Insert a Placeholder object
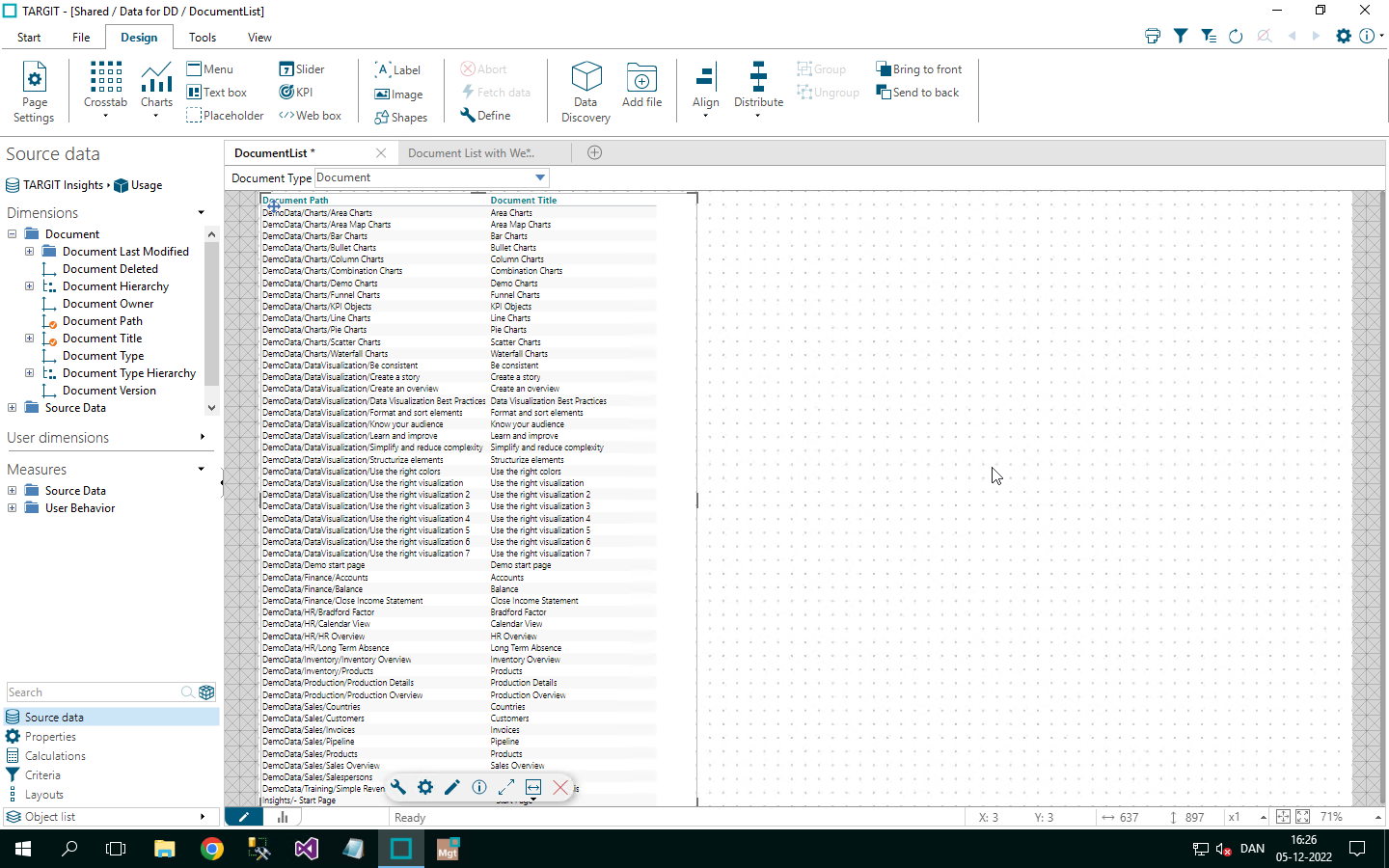This screenshot has width=1389, height=868. tap(225, 116)
